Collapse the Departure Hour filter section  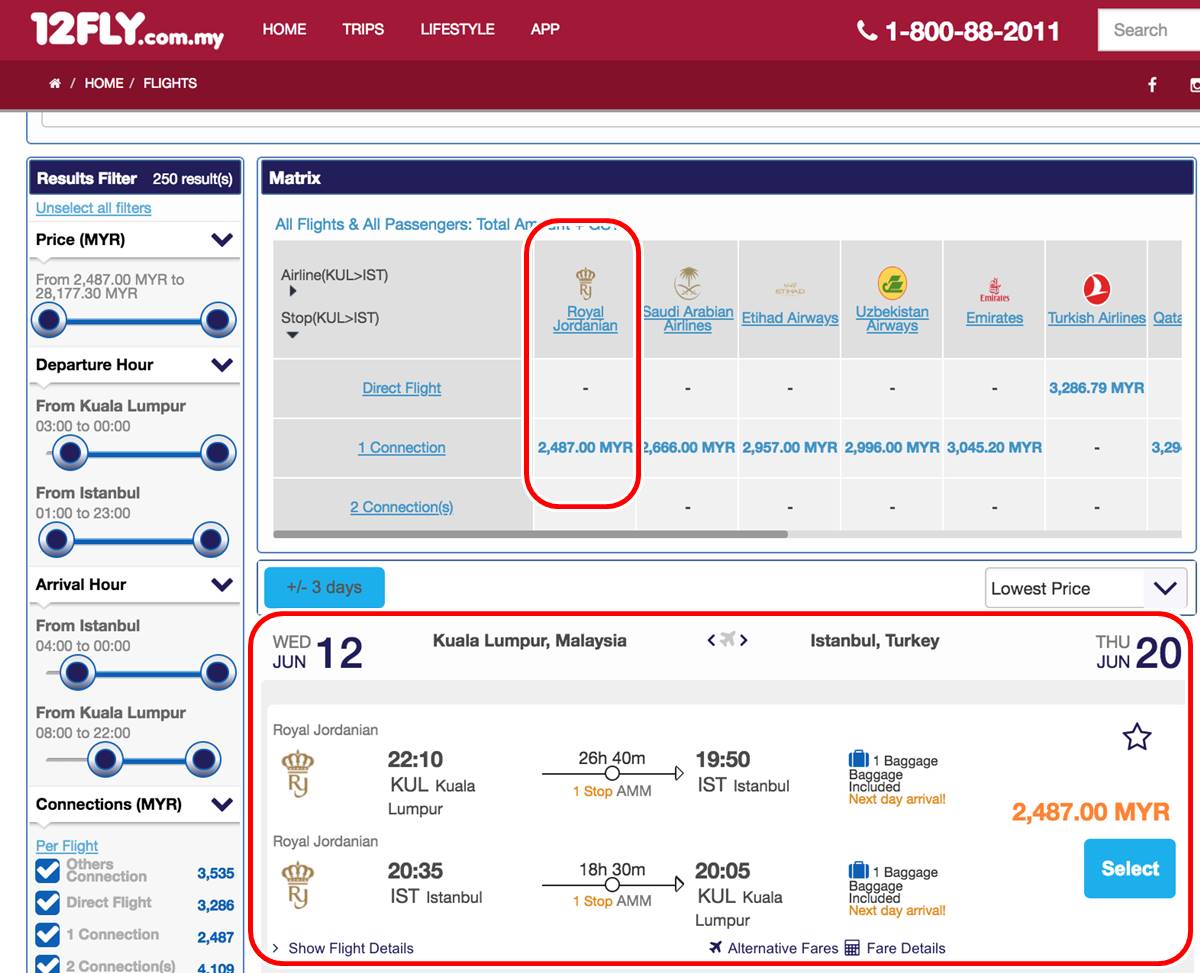222,365
